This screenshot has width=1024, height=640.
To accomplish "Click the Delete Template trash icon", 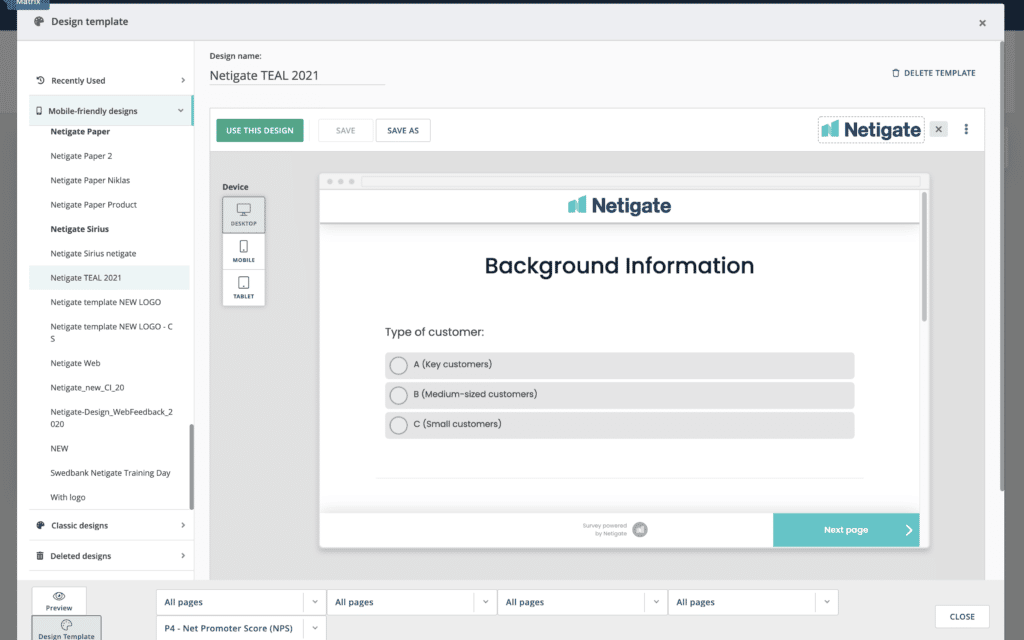I will click(x=895, y=73).
